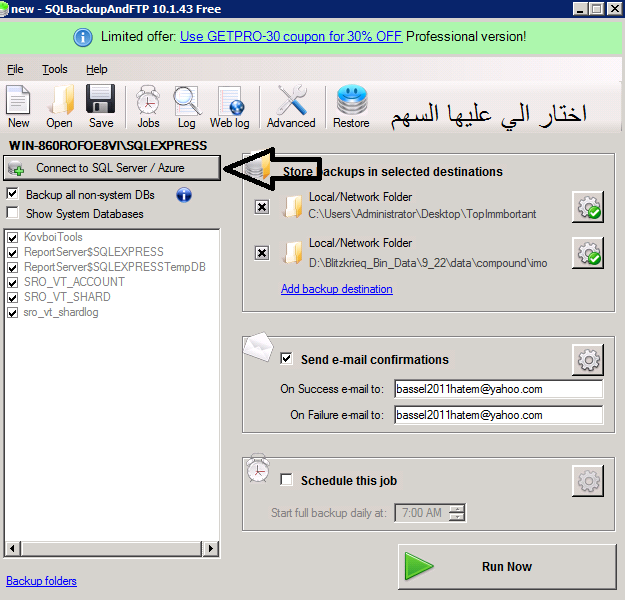Open the Help menu
625x600 pixels.
pos(97,69)
